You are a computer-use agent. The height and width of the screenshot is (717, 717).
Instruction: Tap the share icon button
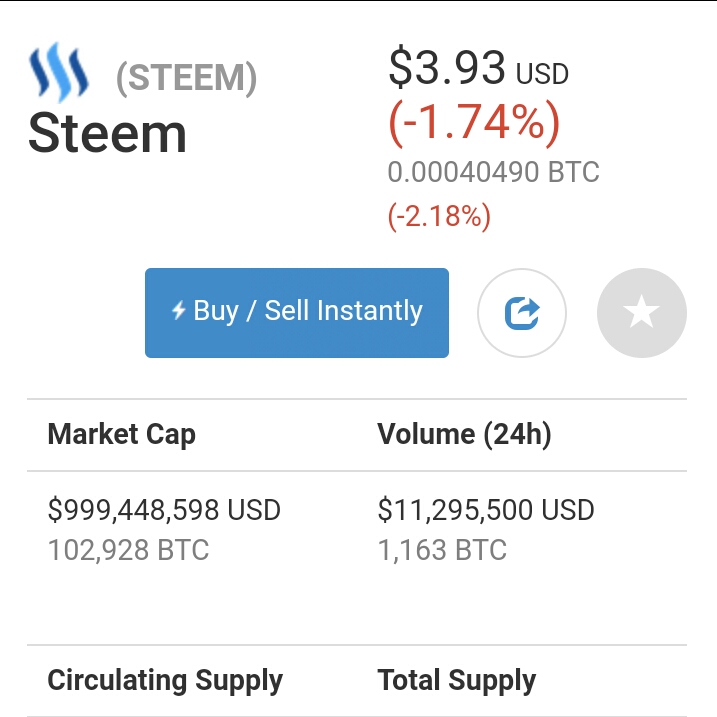point(522,313)
